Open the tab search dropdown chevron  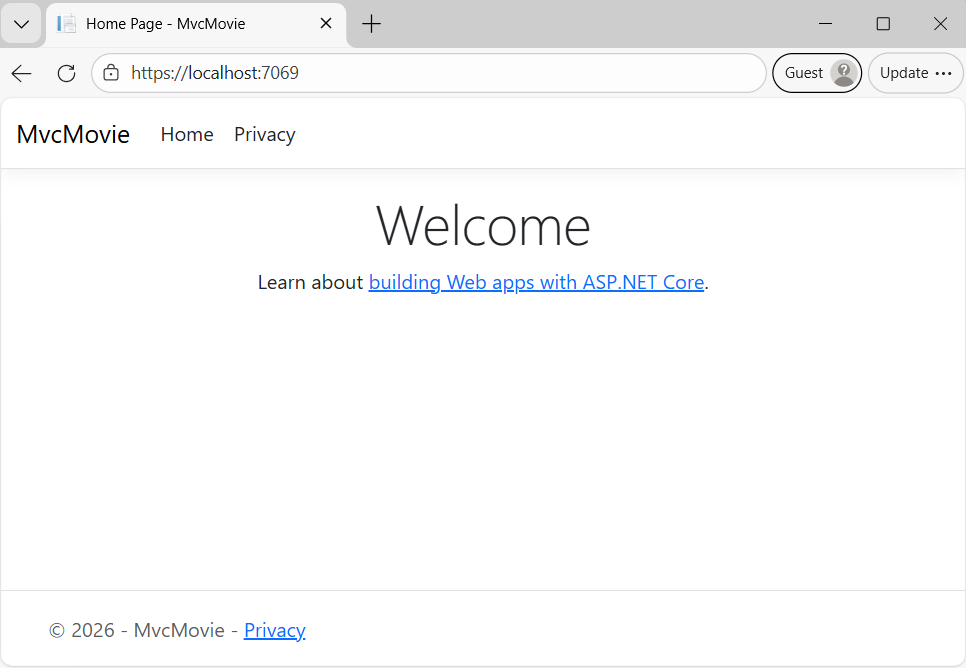pyautogui.click(x=21, y=23)
